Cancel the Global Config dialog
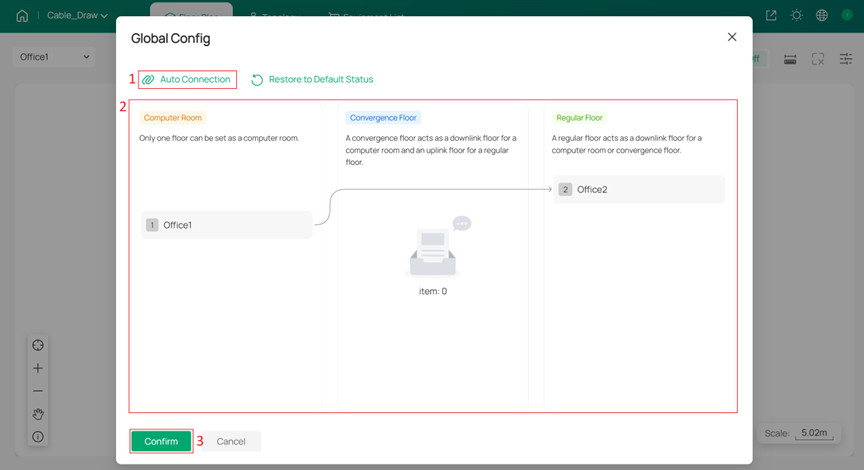The height and width of the screenshot is (470, 864). click(231, 441)
